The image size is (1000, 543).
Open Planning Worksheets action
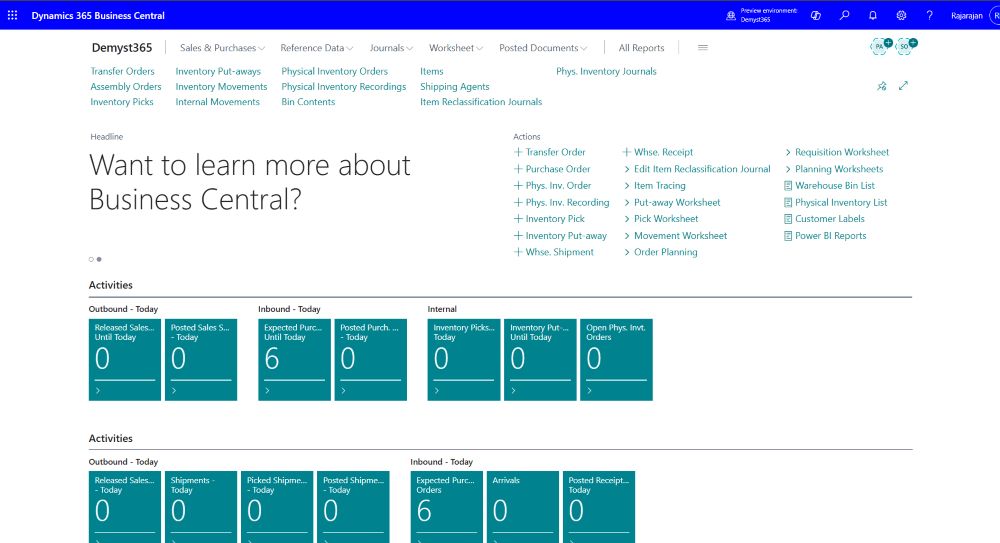pos(839,169)
